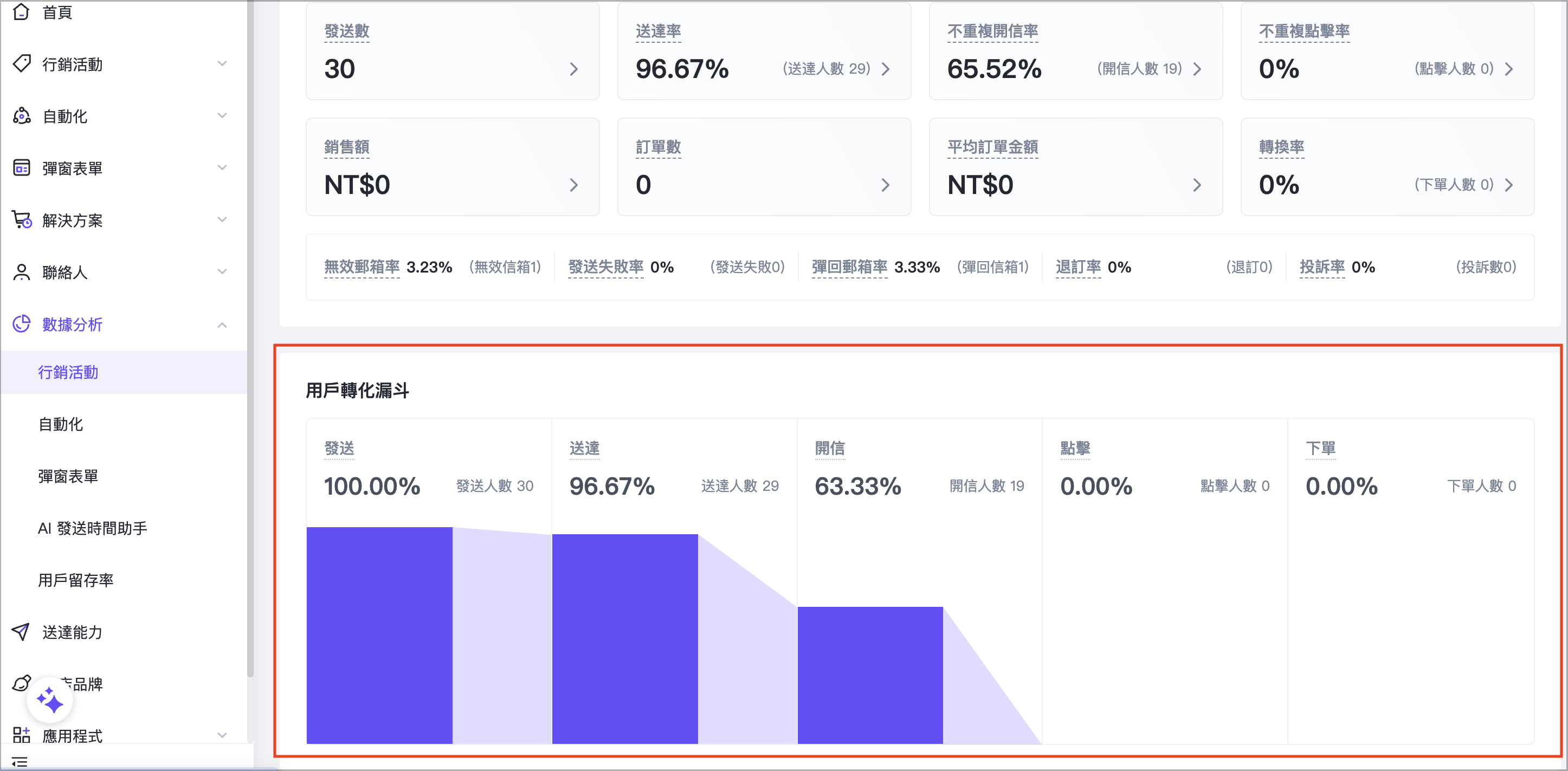Click the marketing campaign tag icon
The width and height of the screenshot is (1568, 771).
(x=22, y=63)
